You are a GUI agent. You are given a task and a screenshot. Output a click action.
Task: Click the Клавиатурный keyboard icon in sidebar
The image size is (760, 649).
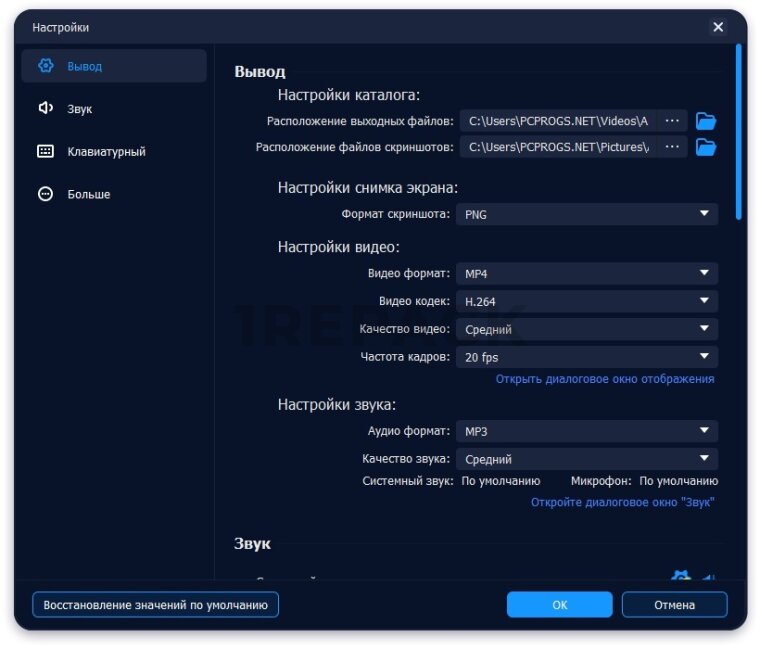[x=45, y=151]
